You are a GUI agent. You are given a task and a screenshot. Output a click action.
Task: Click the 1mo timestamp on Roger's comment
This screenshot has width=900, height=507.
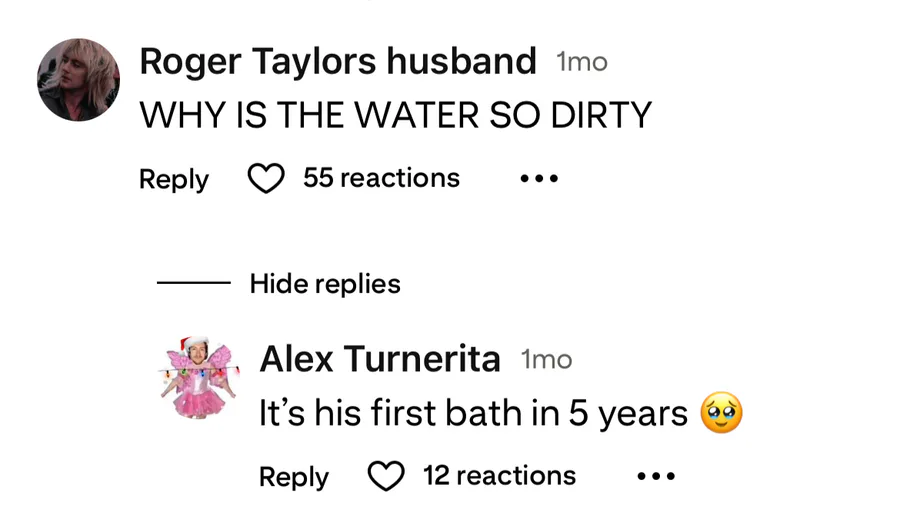pos(582,62)
